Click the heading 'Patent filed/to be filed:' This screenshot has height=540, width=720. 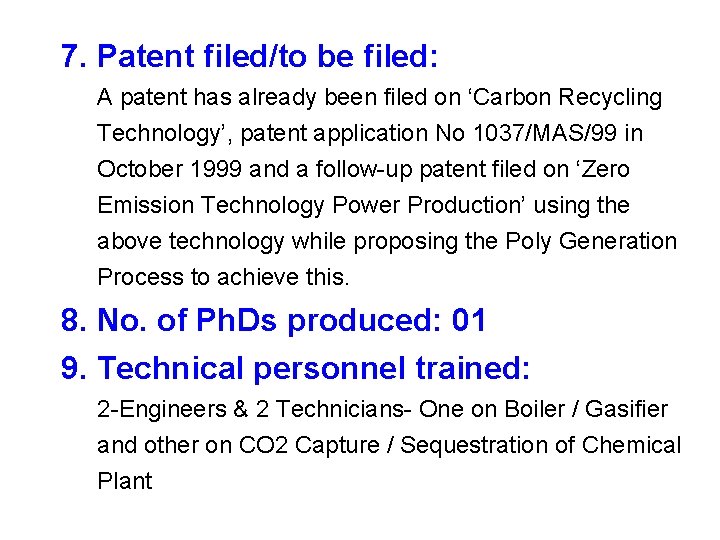[x=268, y=56]
